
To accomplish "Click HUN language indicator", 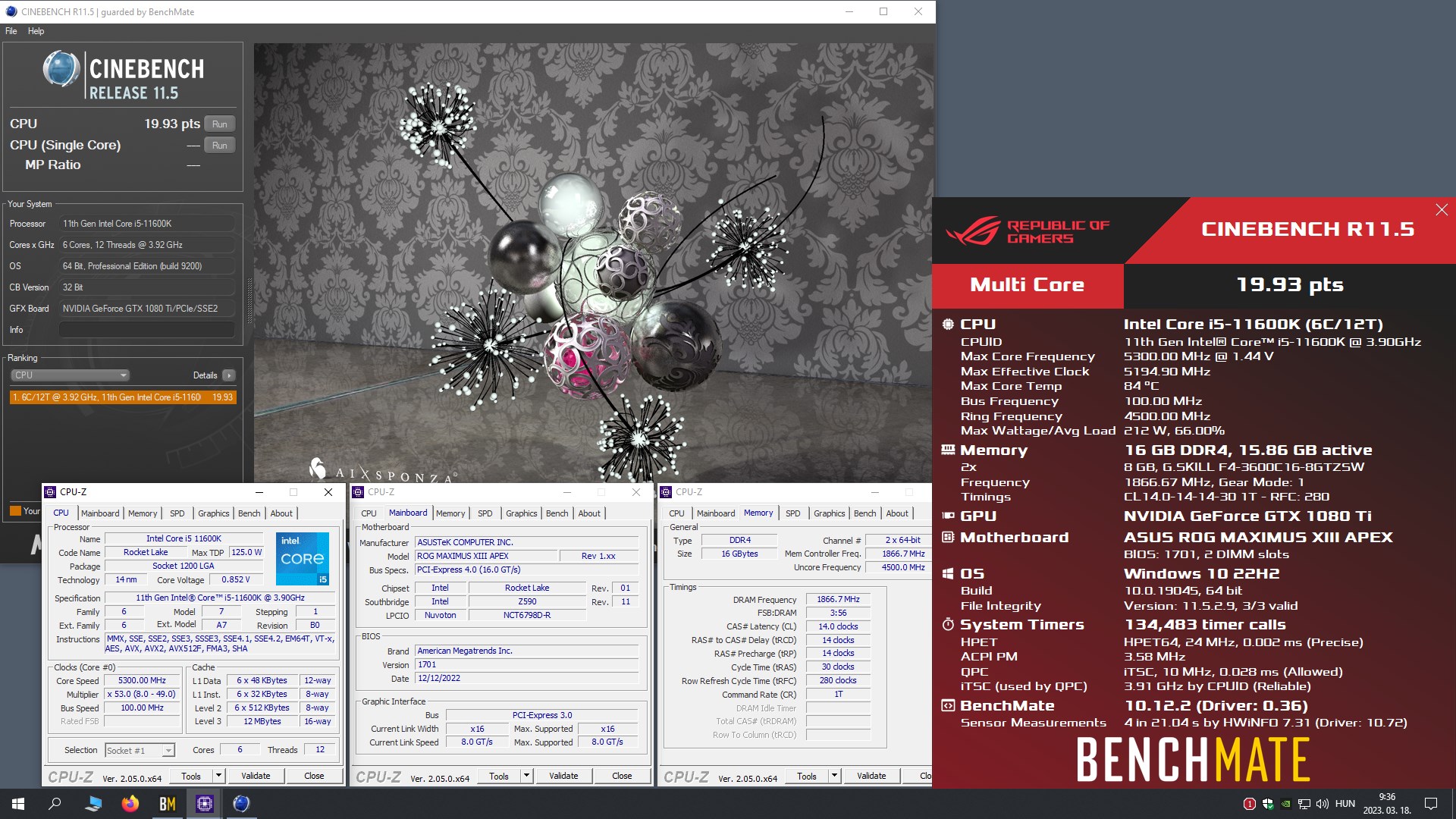I will 1345,804.
